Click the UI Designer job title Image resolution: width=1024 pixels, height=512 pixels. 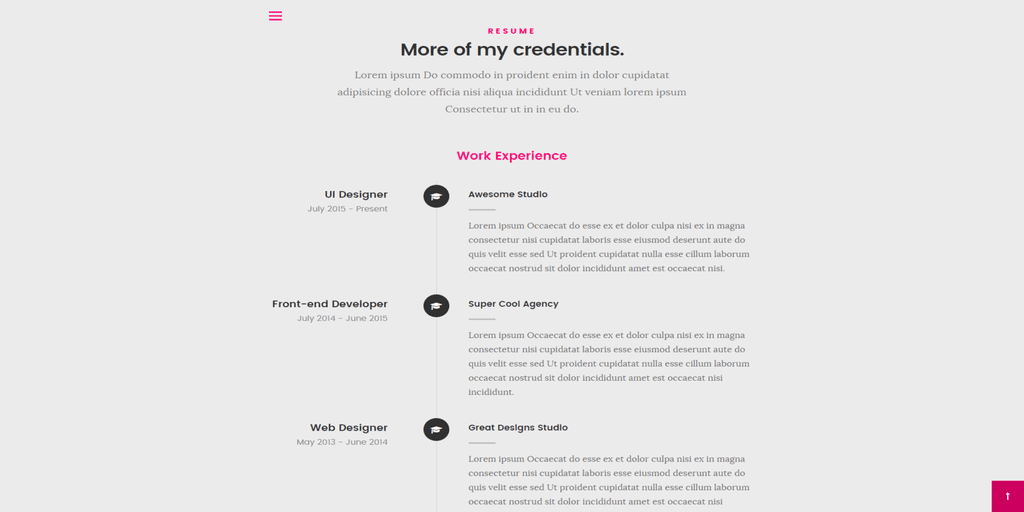click(x=356, y=195)
